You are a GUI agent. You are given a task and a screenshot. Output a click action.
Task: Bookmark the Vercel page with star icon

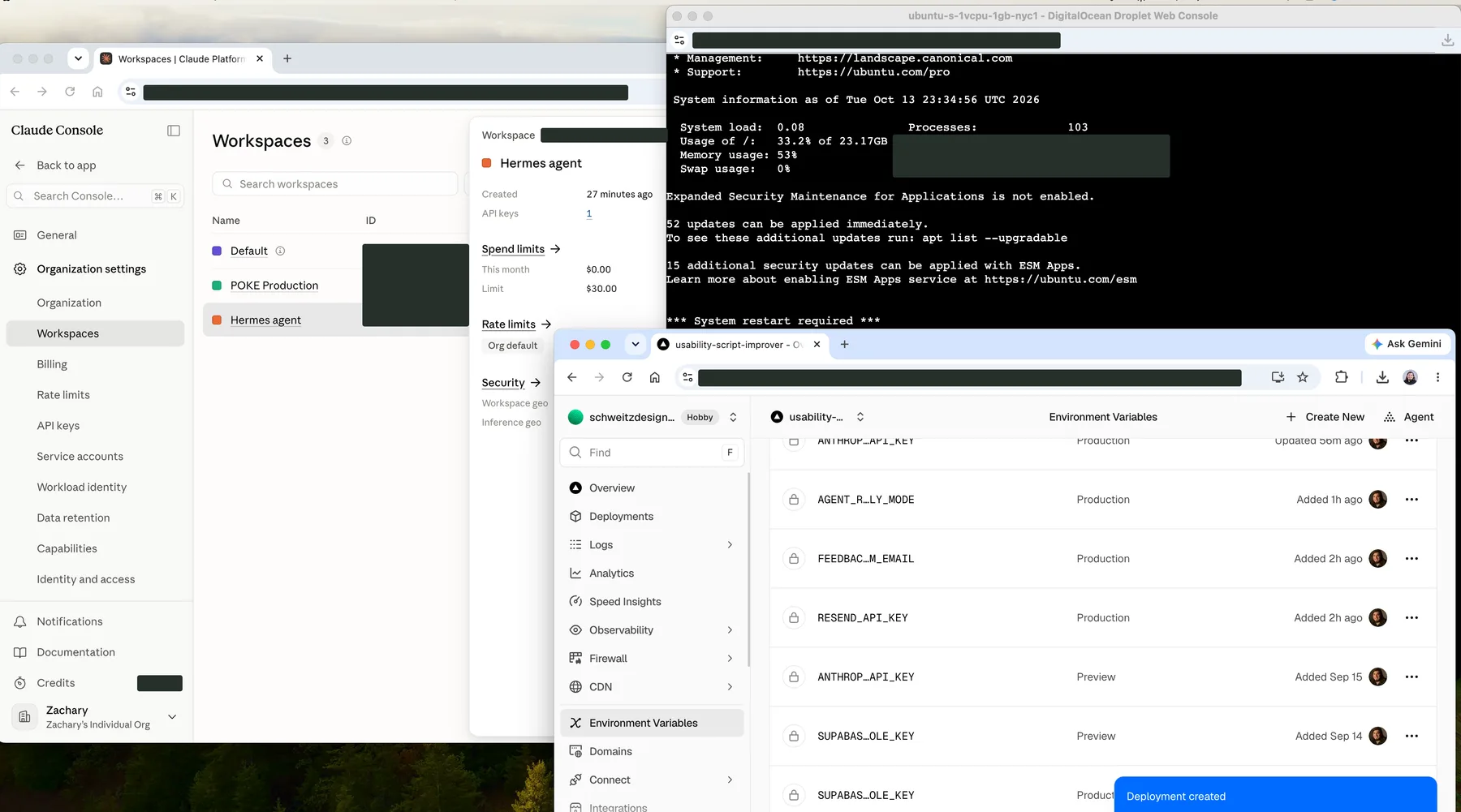click(1303, 377)
